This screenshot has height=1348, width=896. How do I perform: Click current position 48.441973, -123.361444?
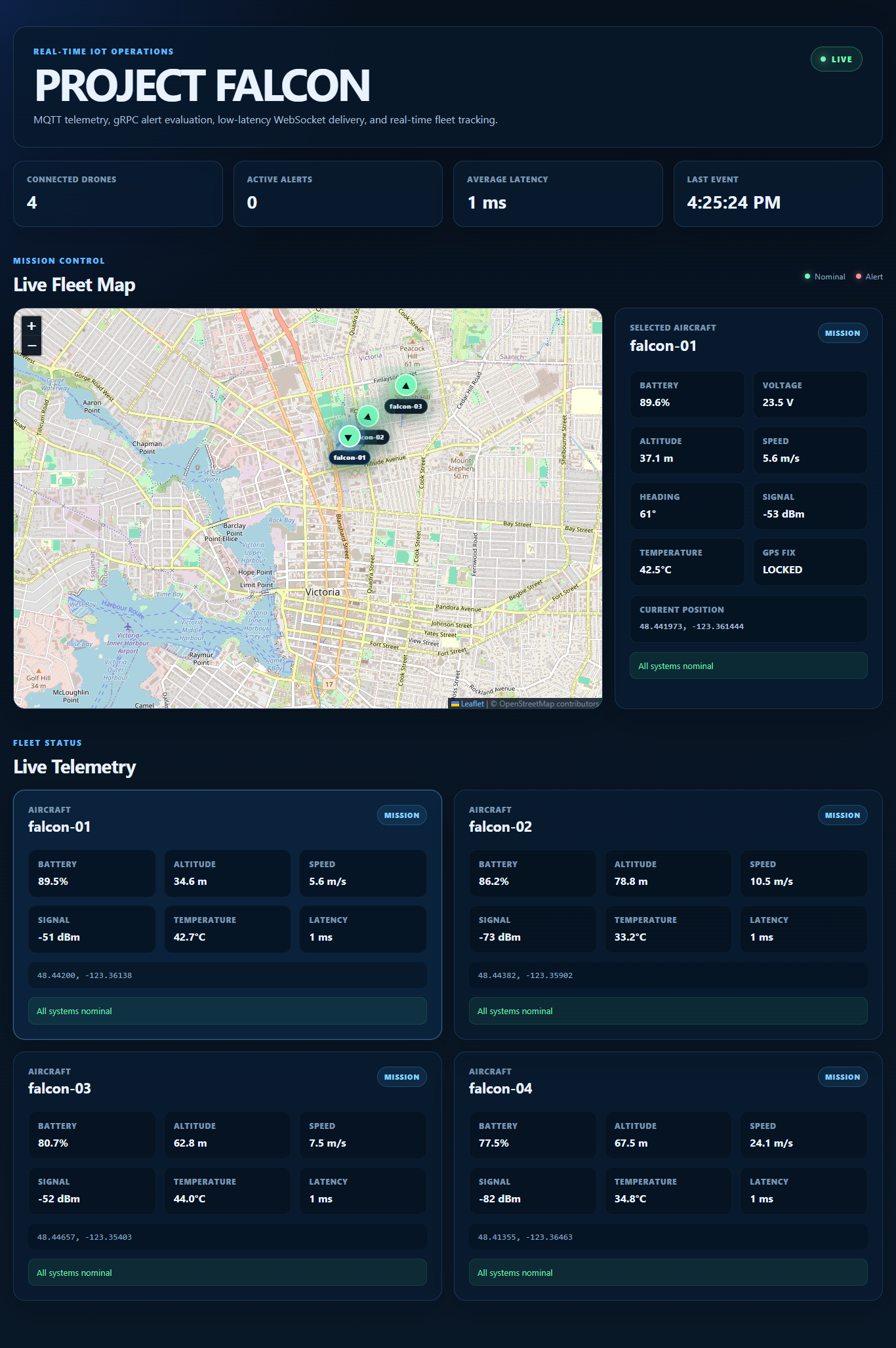pyautogui.click(x=691, y=626)
